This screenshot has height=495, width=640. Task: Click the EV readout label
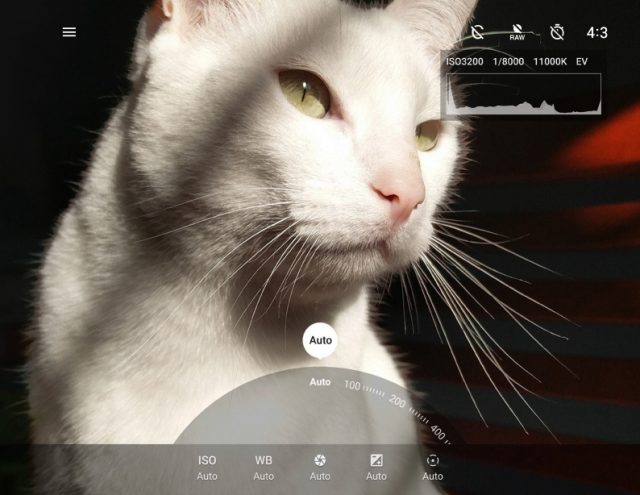582,62
